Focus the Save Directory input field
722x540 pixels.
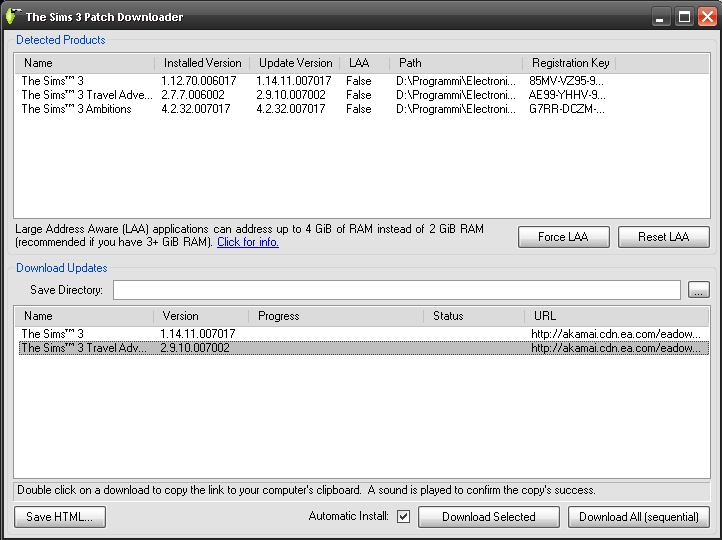pos(396,290)
